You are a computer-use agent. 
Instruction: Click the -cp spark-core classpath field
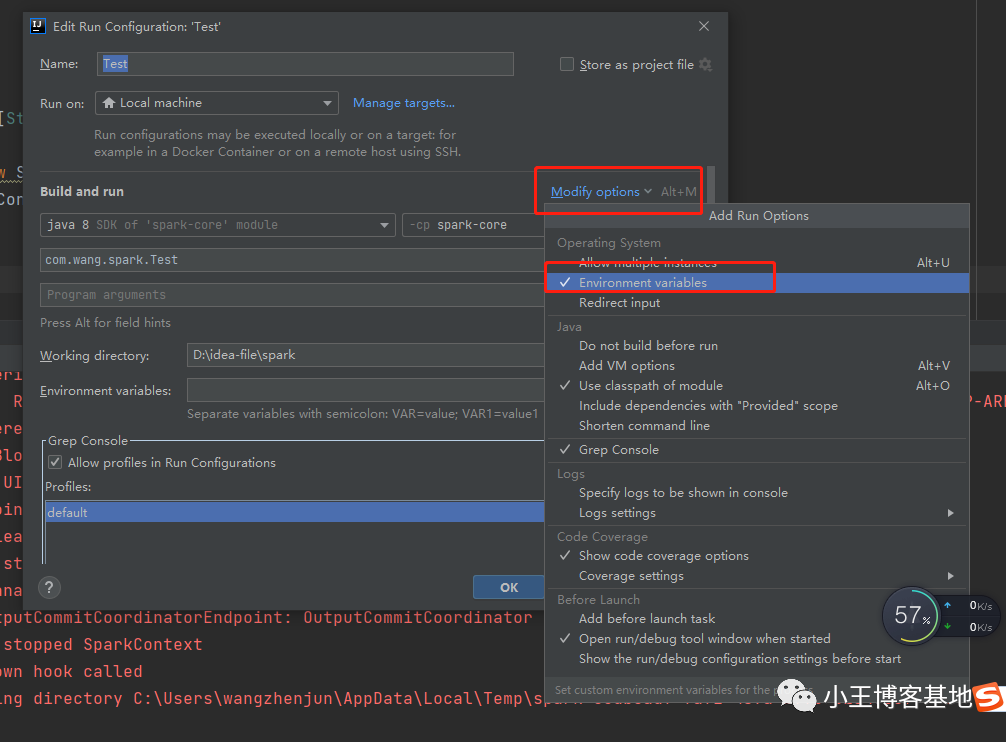[473, 225]
